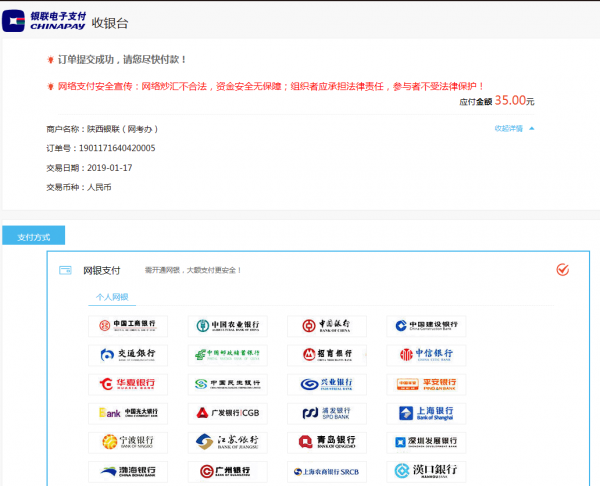Click hint text 需开通网银，大额支付更安全

coord(193,270)
